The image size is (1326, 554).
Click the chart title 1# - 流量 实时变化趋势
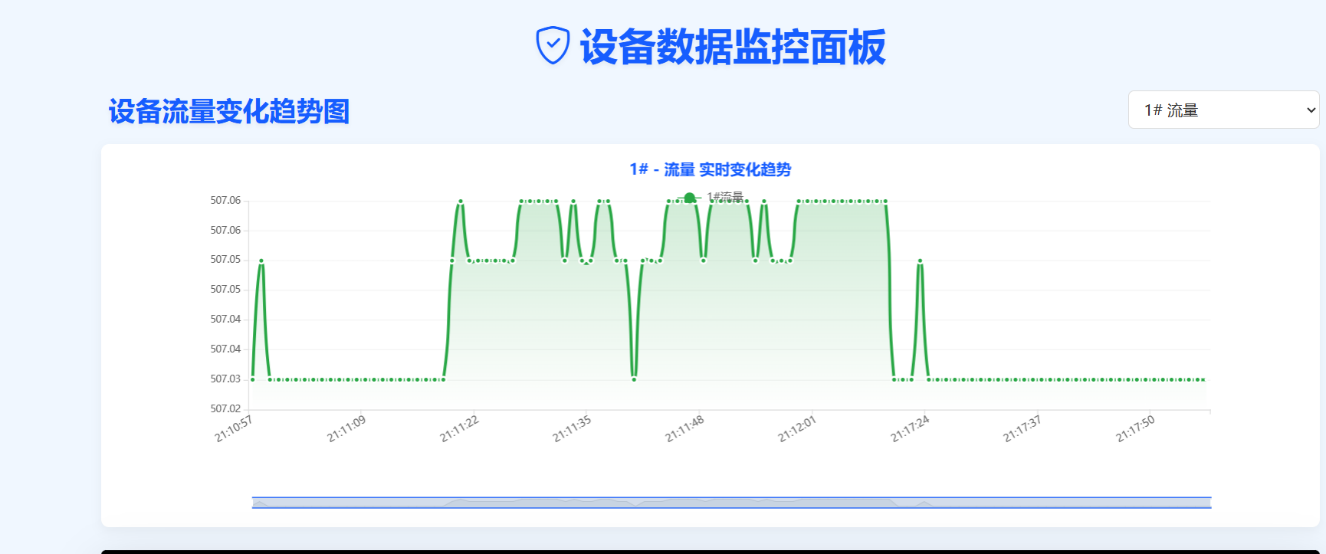[x=710, y=169]
